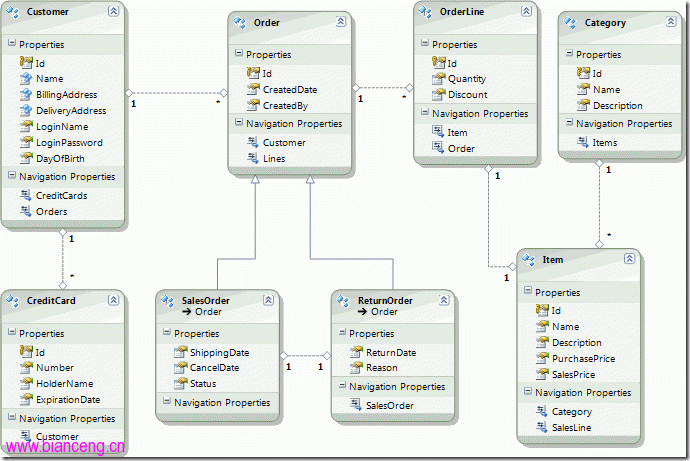Select the Customer-to-Order association line
Screen dimensions: 690x461
pos(176,93)
